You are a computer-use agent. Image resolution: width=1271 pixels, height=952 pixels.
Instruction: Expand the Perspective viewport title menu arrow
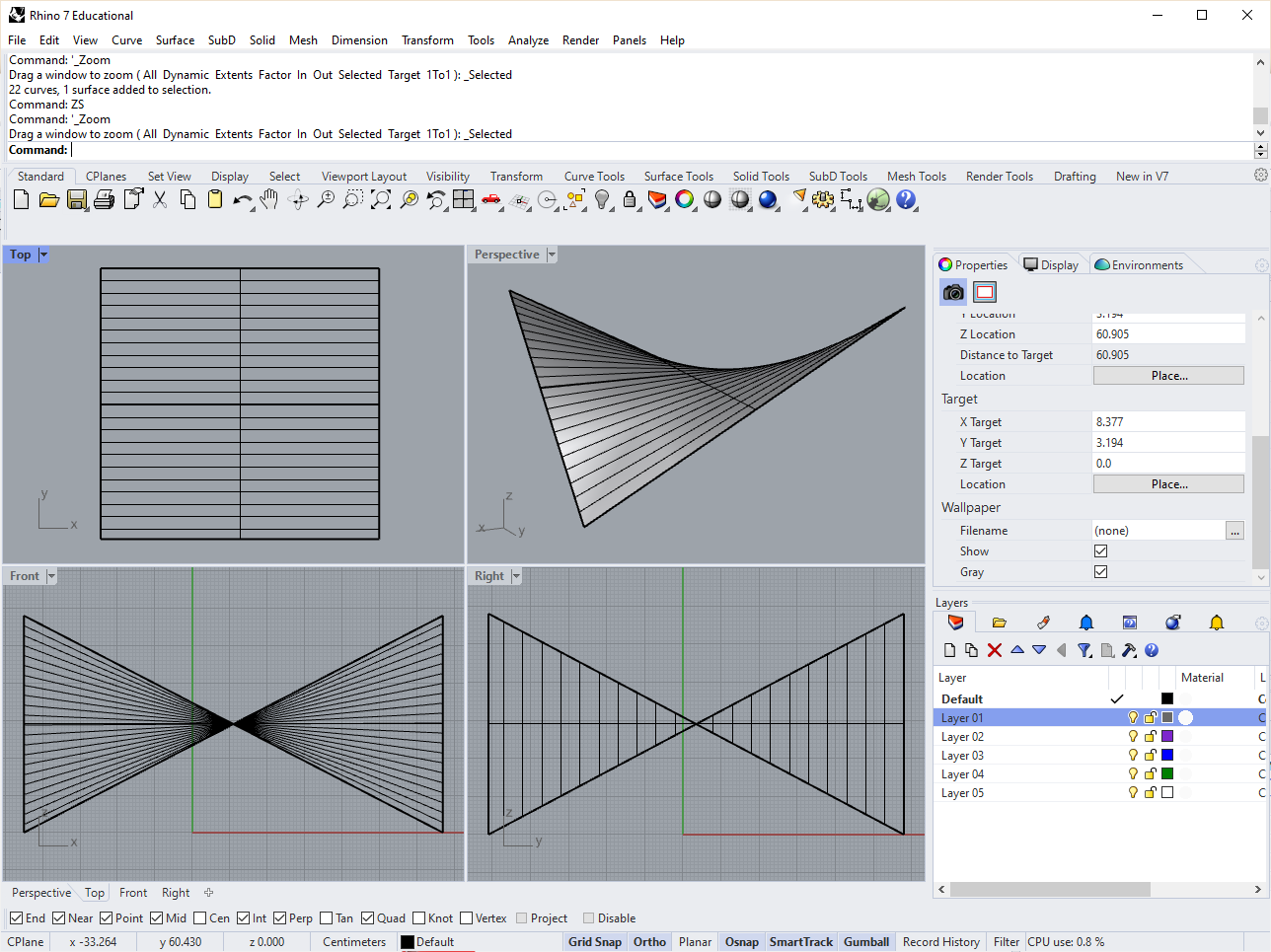pyautogui.click(x=552, y=255)
